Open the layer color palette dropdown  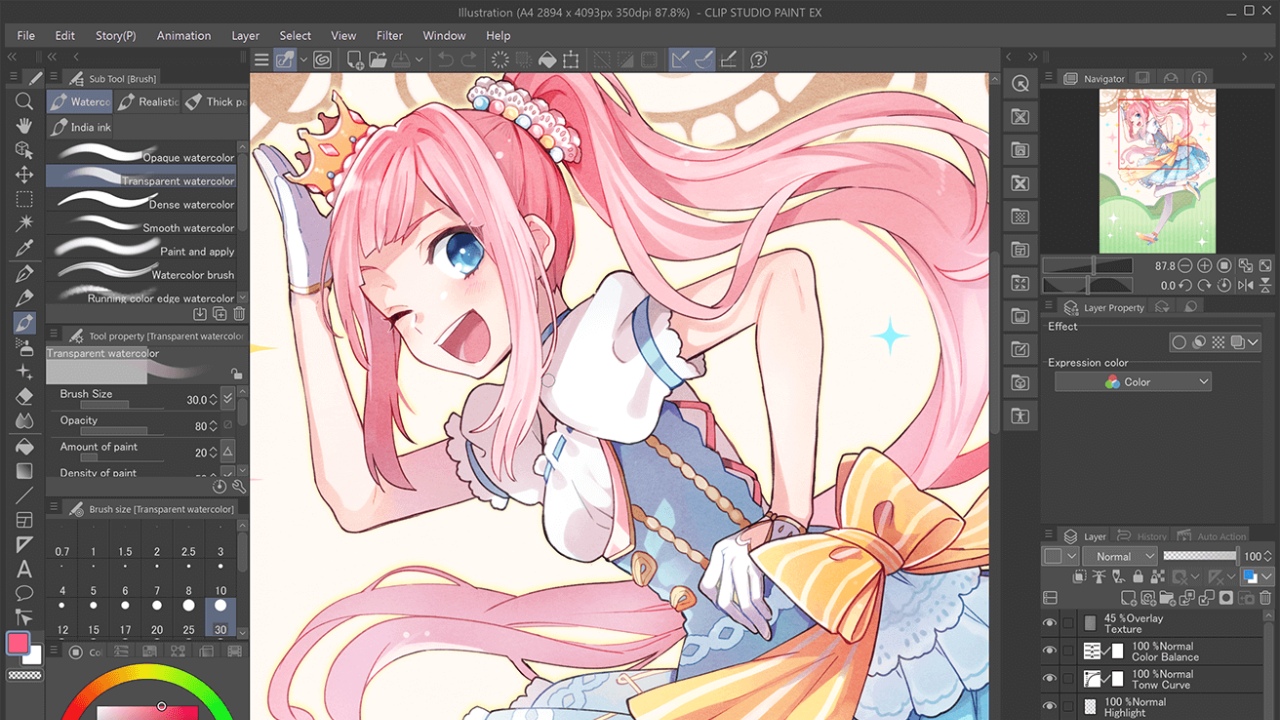click(x=1060, y=556)
